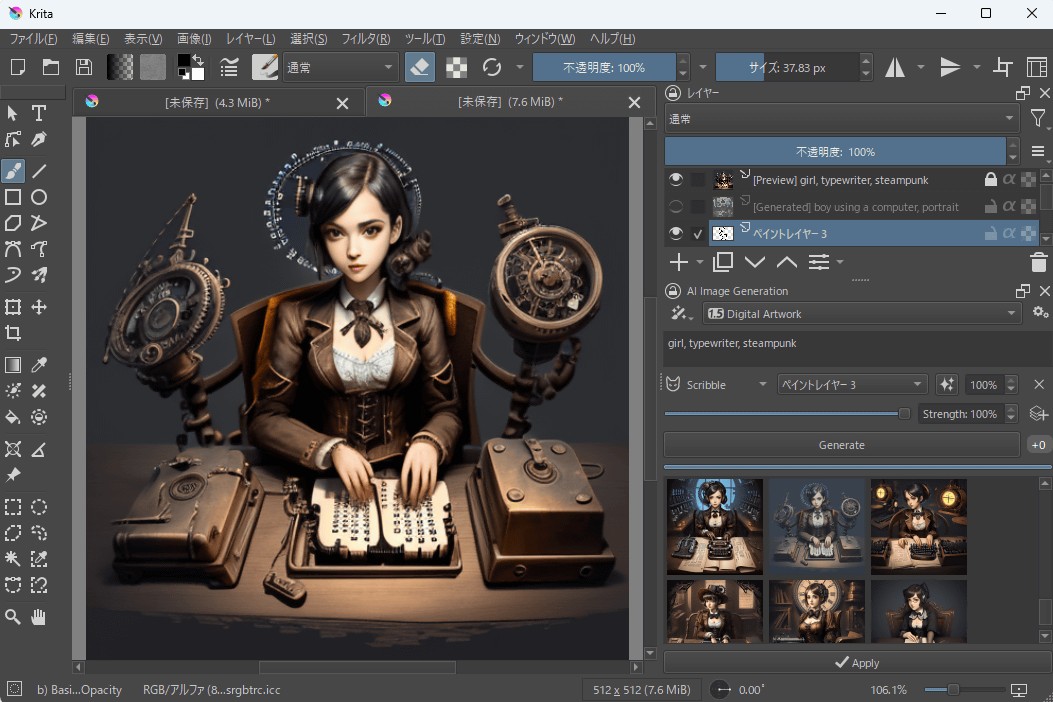1053x702 pixels.
Task: Open AI Image Generation settings gear
Action: [x=1040, y=313]
